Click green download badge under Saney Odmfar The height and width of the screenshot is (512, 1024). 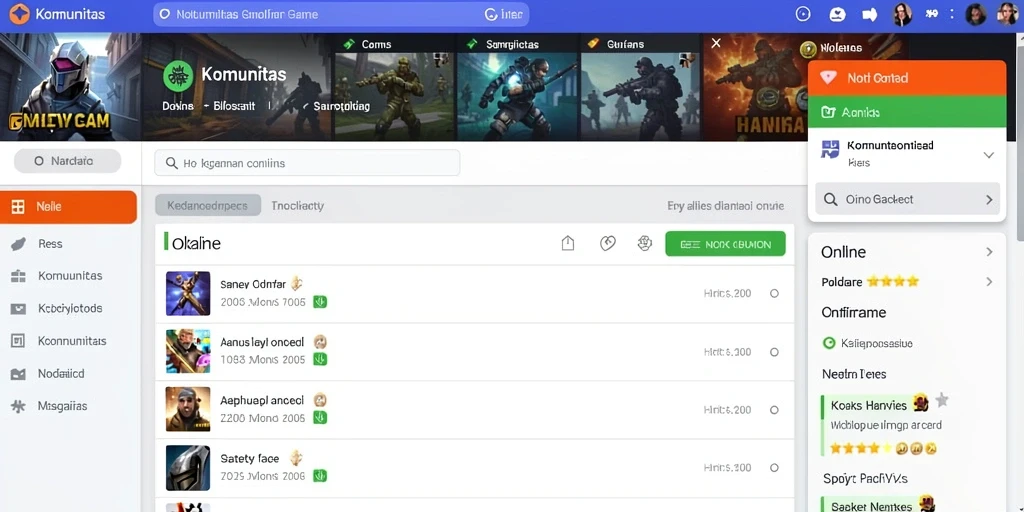pos(320,302)
